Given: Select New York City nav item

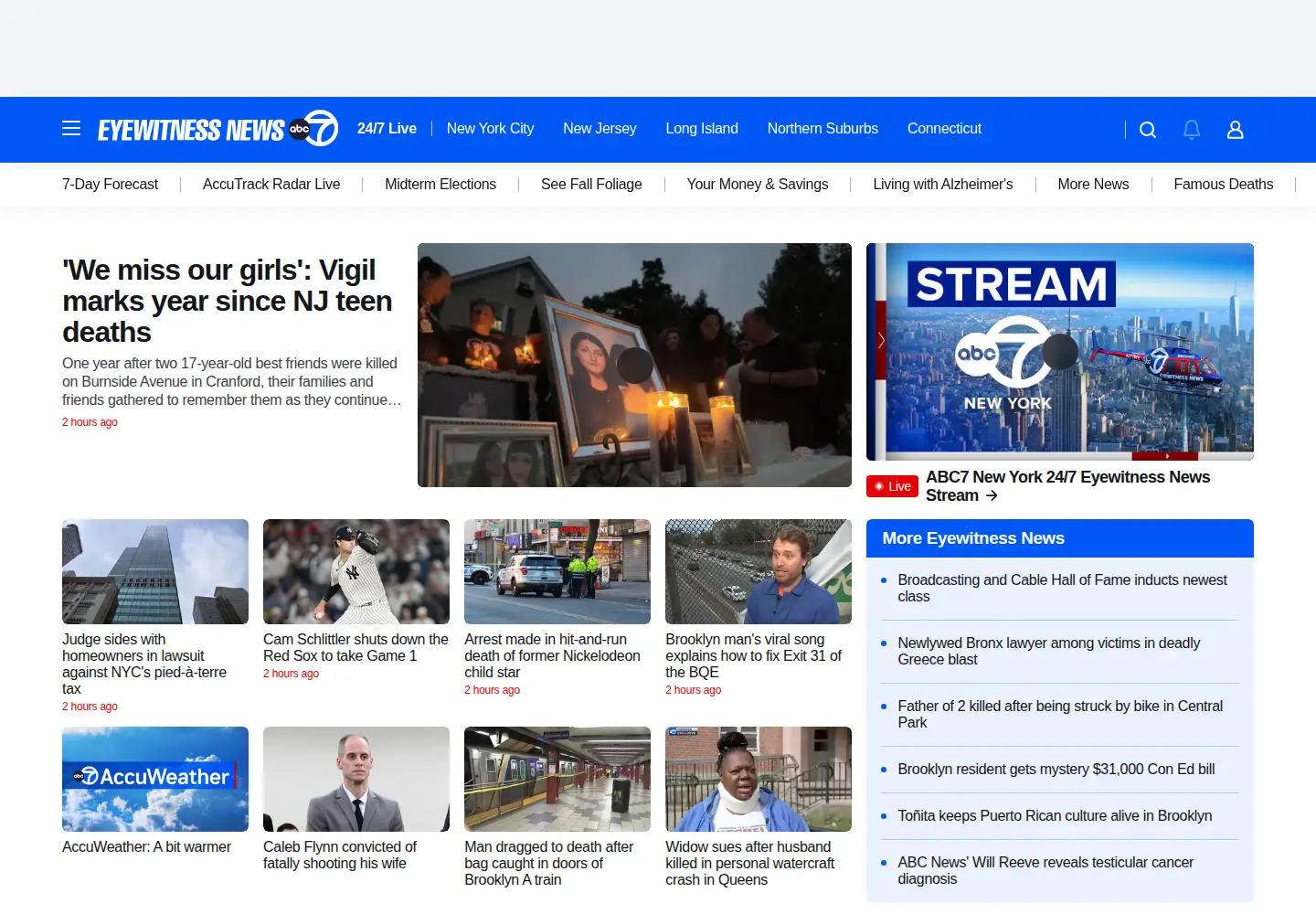Looking at the screenshot, I should [x=490, y=129].
